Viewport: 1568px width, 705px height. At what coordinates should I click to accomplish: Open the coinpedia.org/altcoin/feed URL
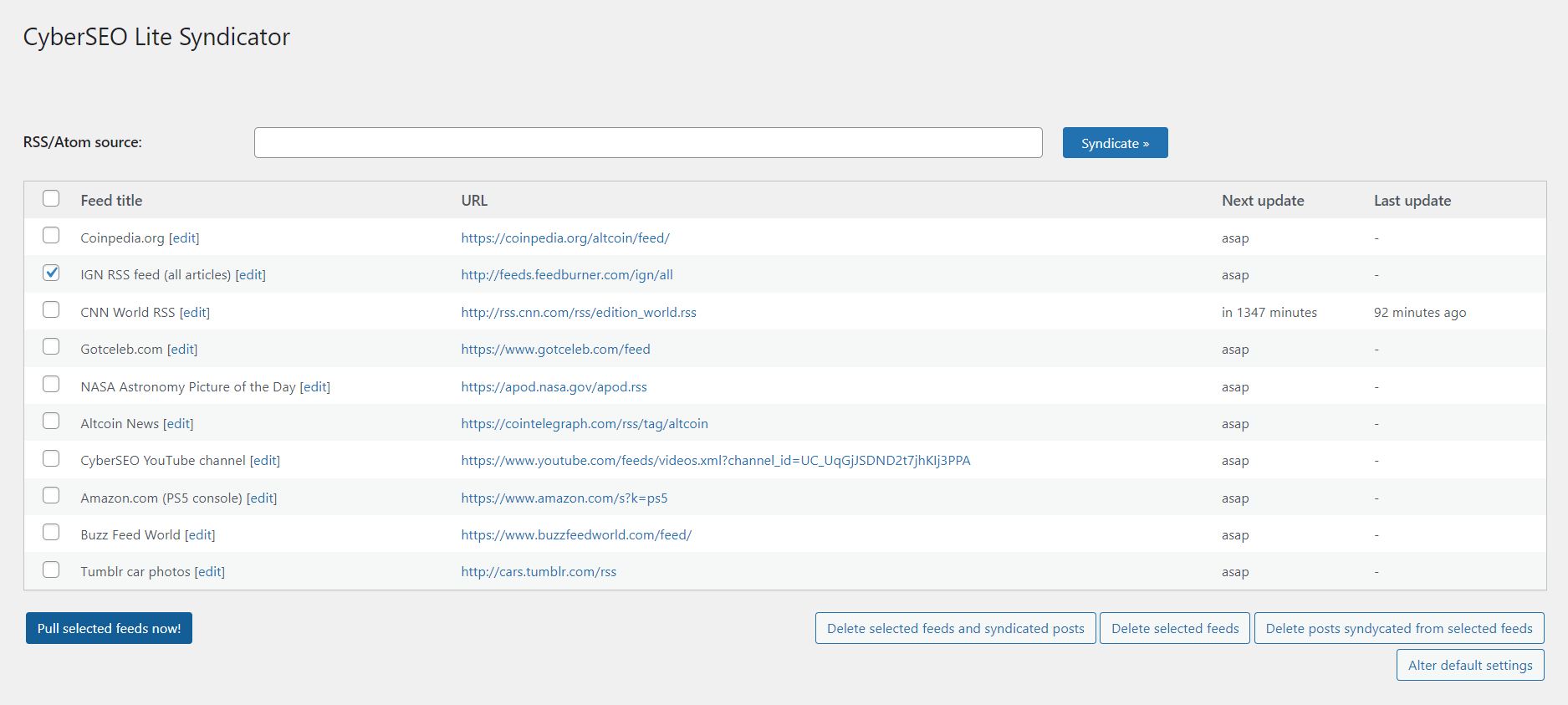tap(565, 238)
